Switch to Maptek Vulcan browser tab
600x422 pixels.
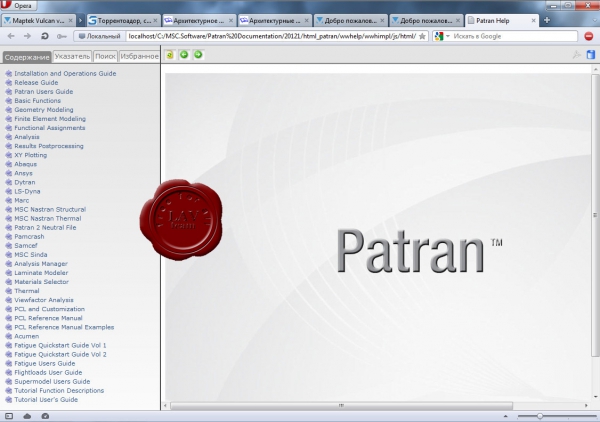(38, 21)
